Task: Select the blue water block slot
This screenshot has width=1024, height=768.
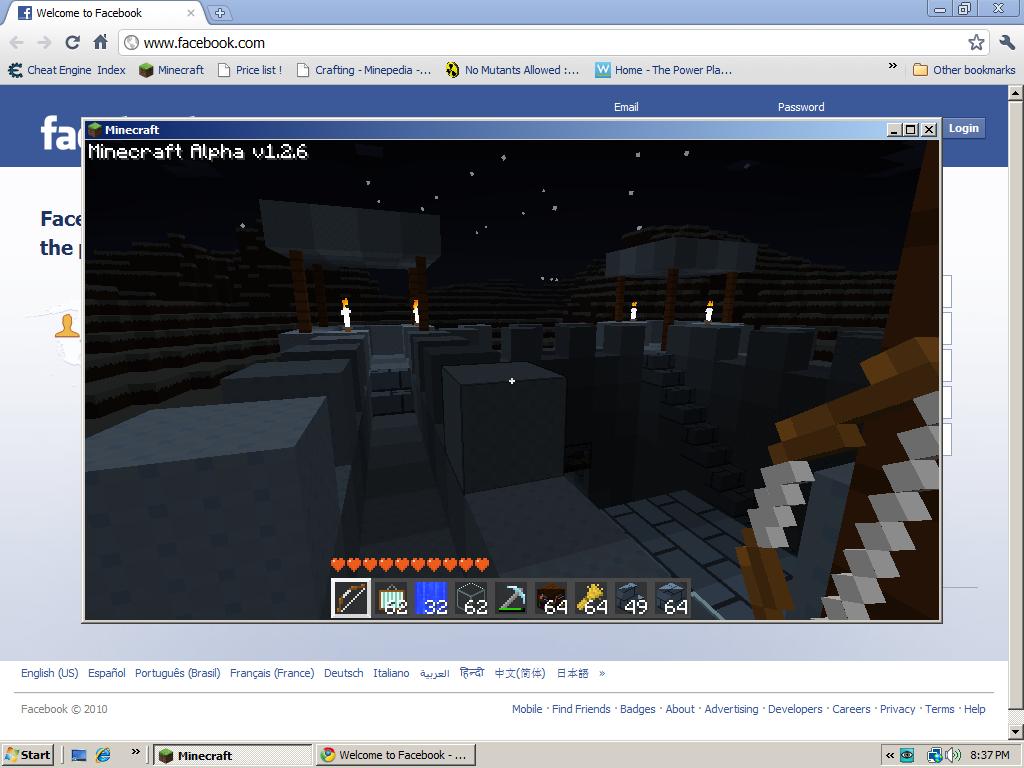Action: (x=431, y=598)
